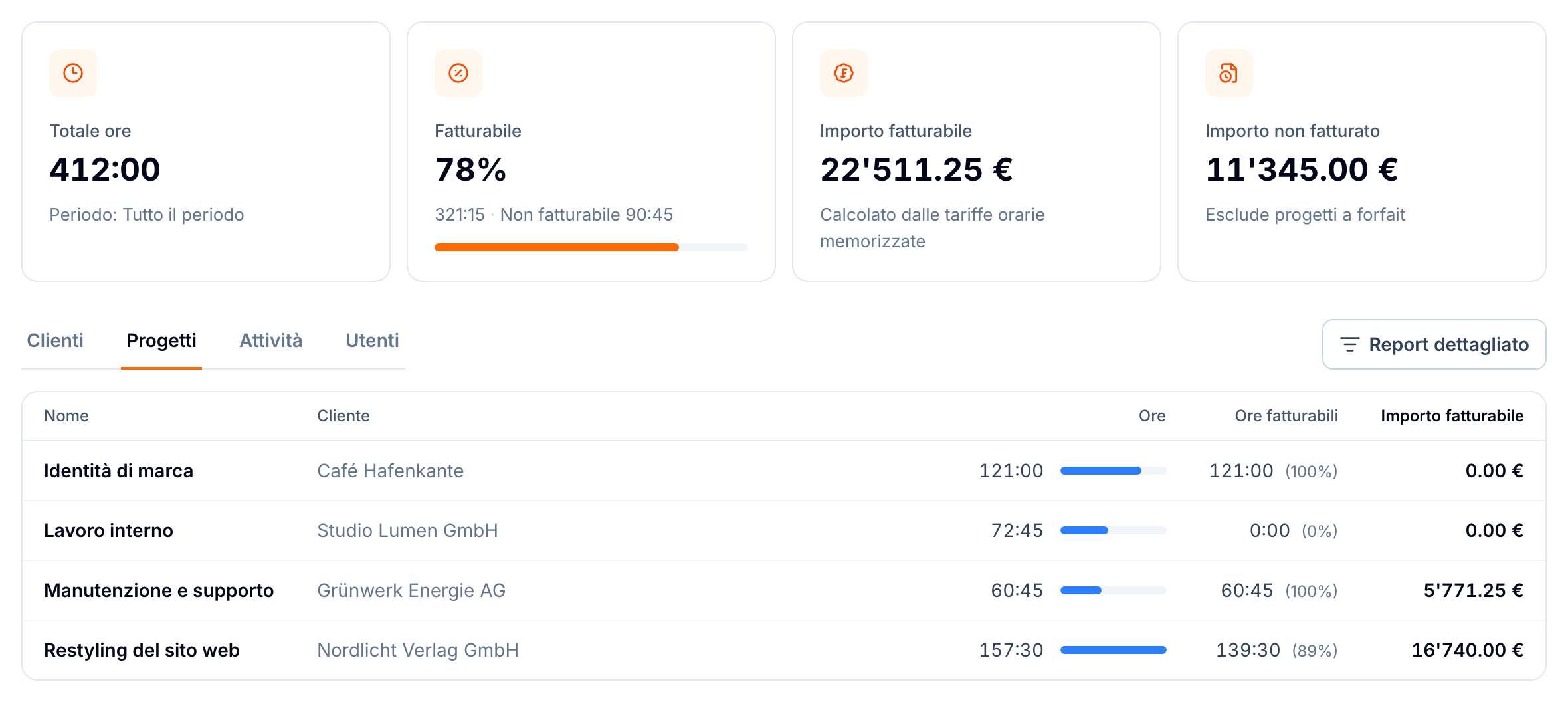The width and height of the screenshot is (1568, 702).
Task: Open the Manutenzione e supporto project
Action: point(159,590)
